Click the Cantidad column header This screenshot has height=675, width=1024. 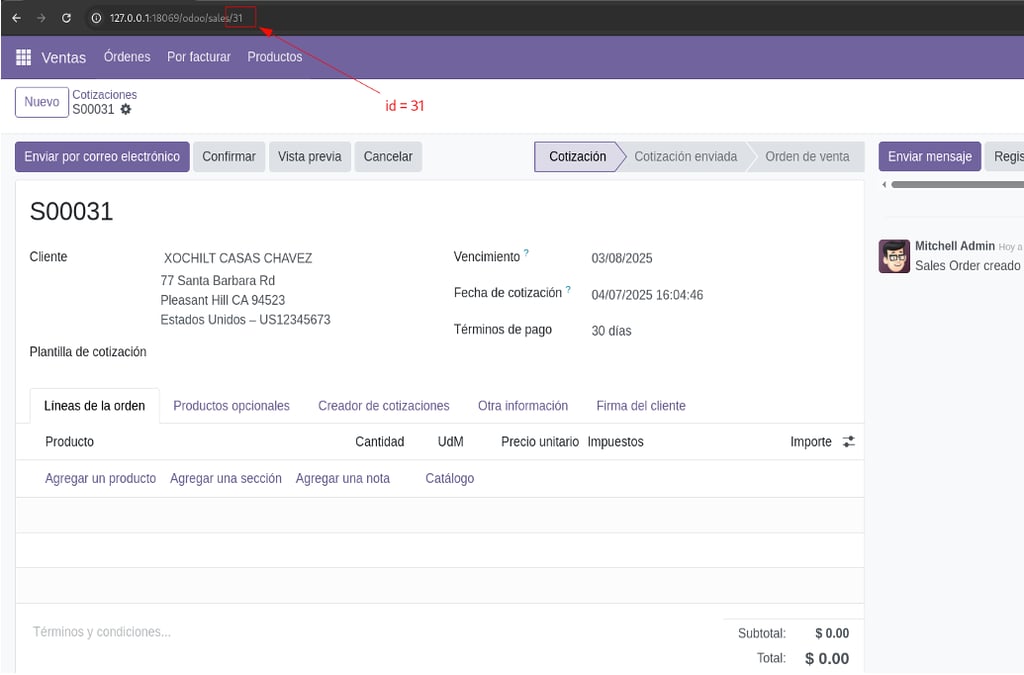click(x=379, y=442)
